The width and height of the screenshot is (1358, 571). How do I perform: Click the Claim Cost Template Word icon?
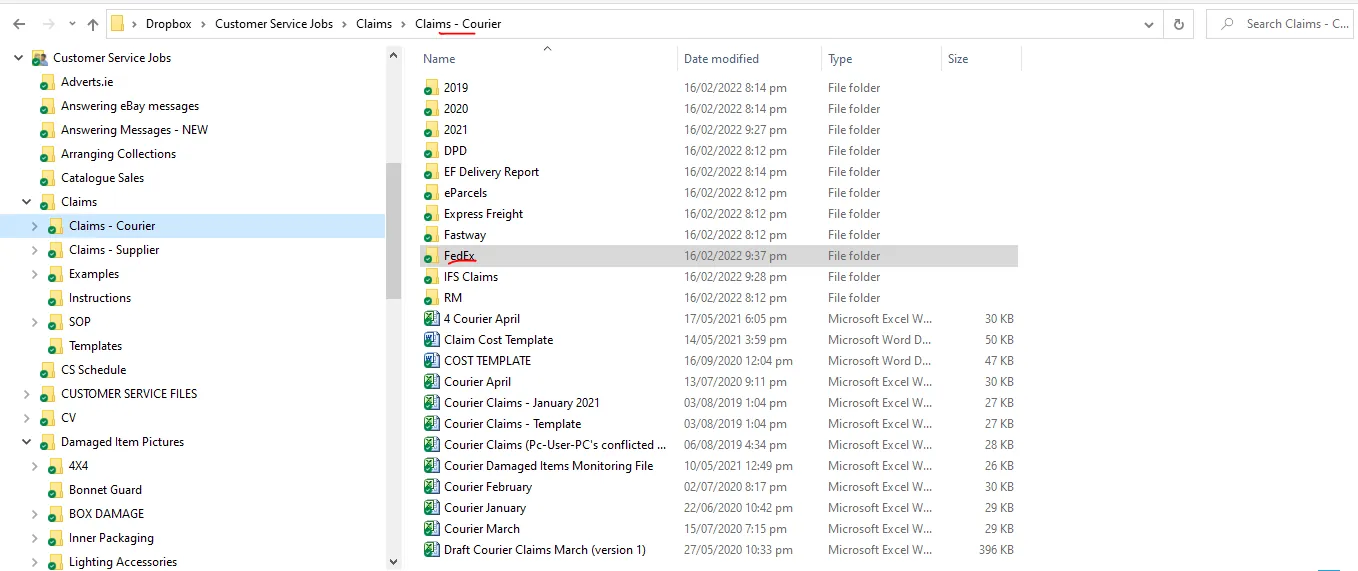(x=431, y=340)
